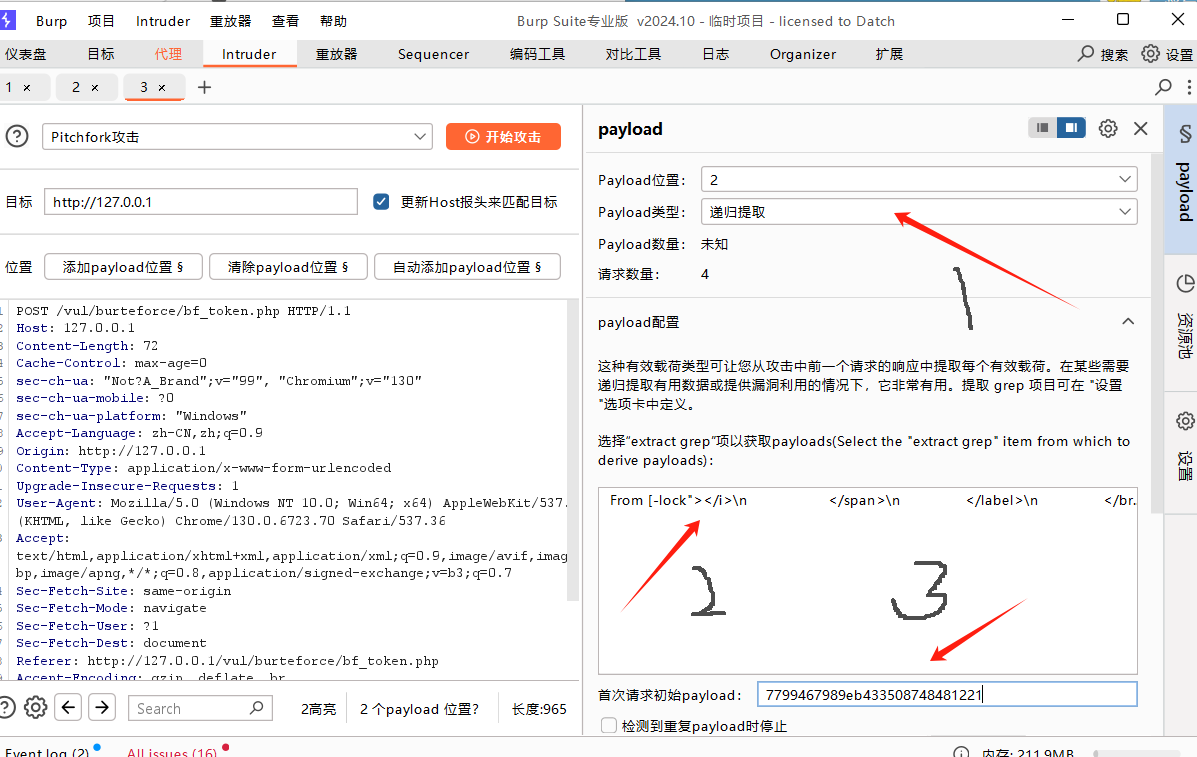The image size is (1197, 757).
Task: Open the Intruder menu in the menu bar
Action: point(163,21)
